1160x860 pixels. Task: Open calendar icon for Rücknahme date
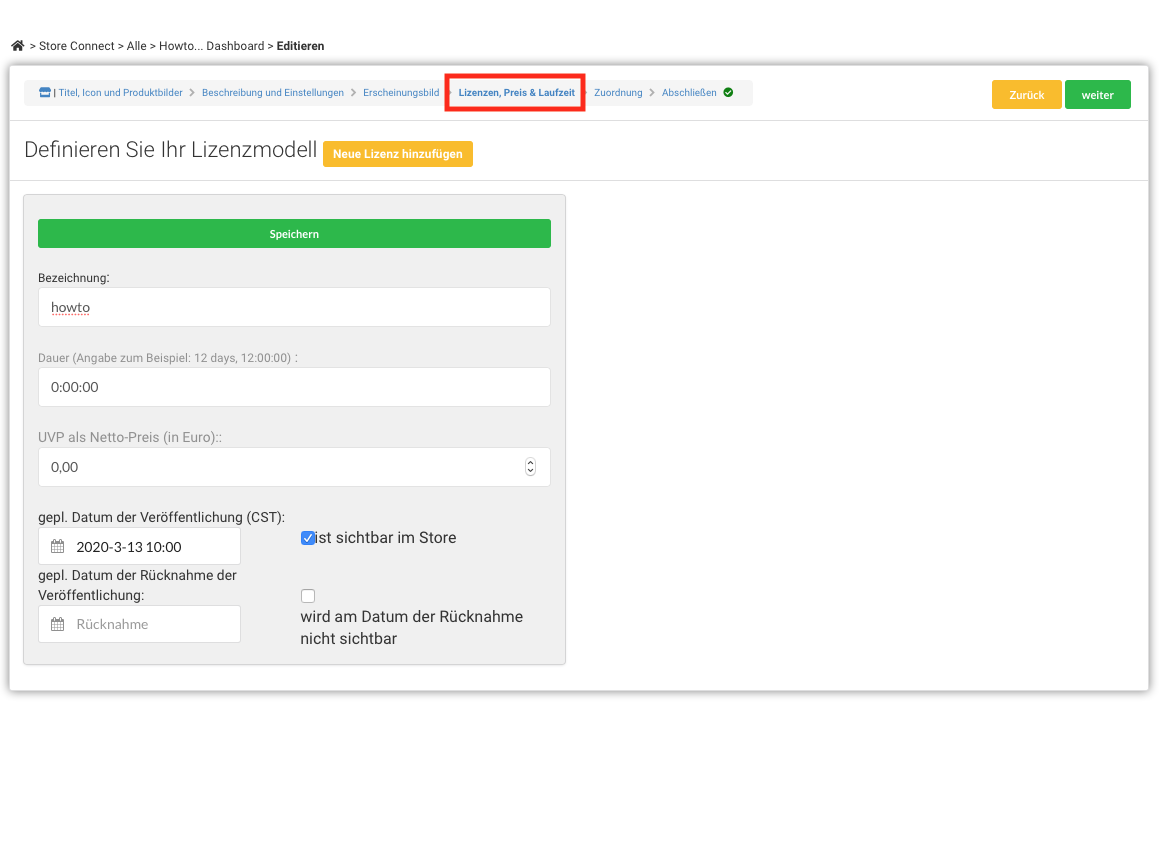(58, 625)
